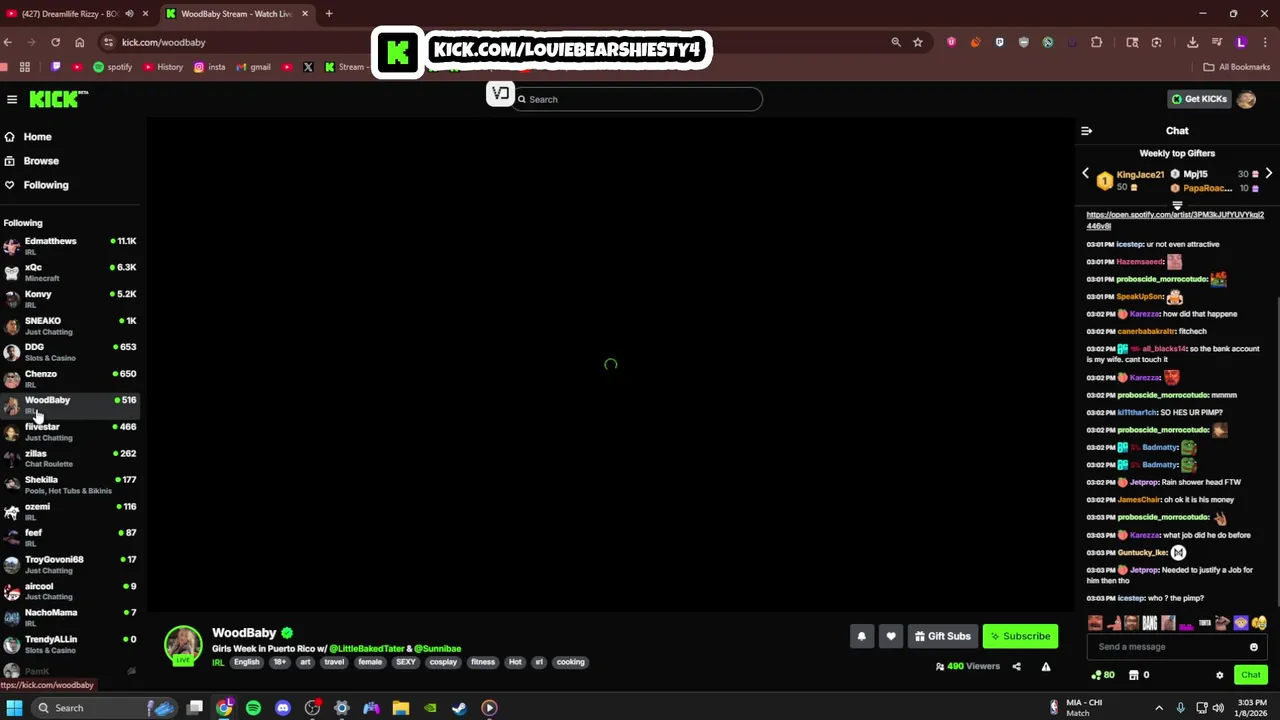Open the emoji picker in message box
The width and height of the screenshot is (1280, 720).
tap(1253, 647)
